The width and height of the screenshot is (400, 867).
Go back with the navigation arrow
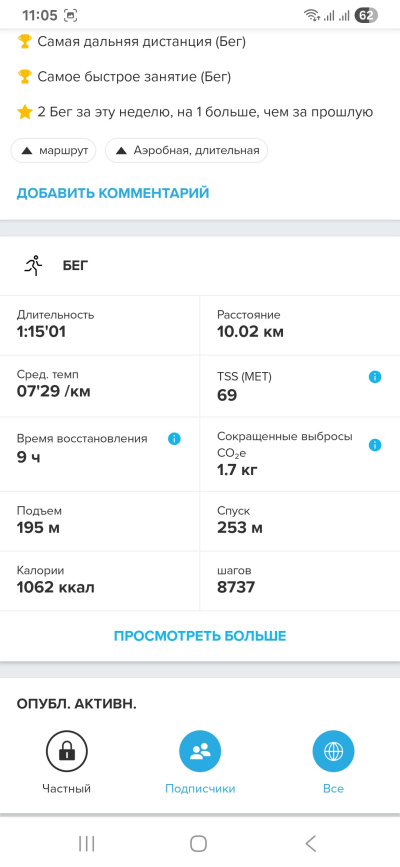311,843
